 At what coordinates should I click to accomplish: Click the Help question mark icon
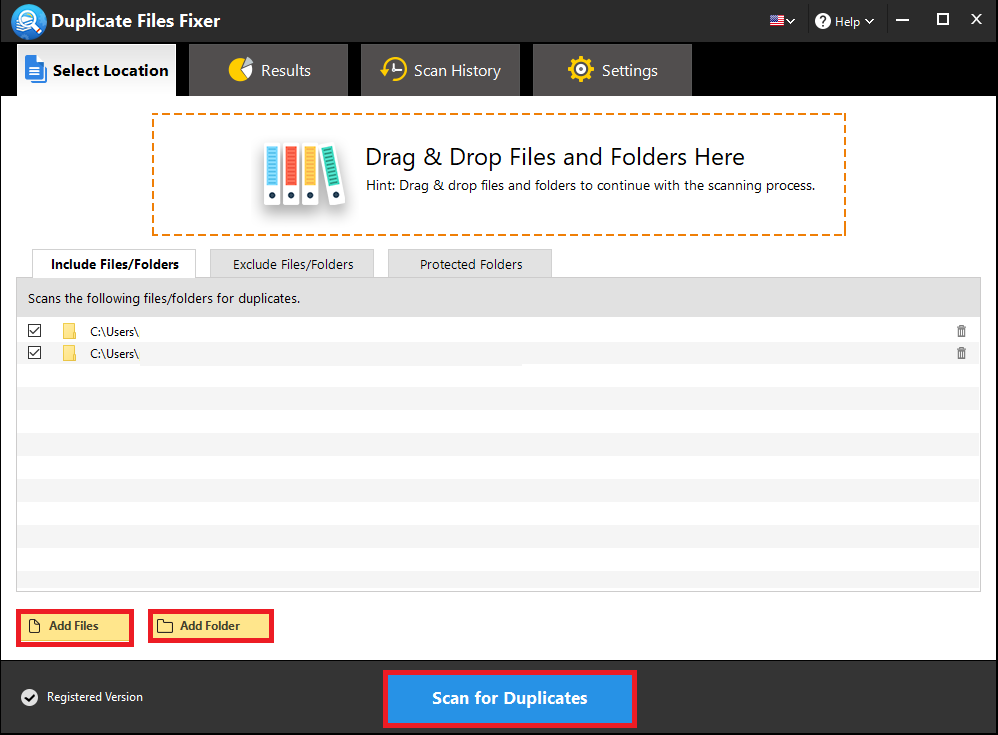tap(823, 22)
